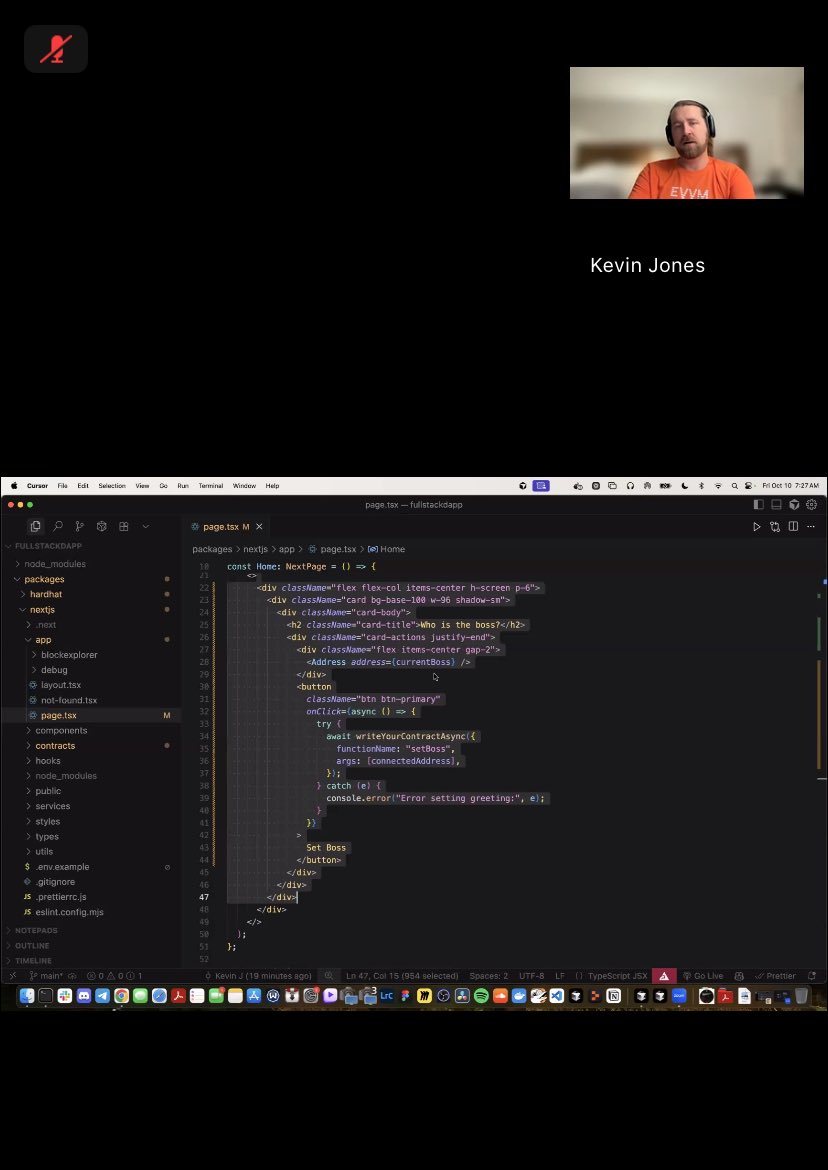This screenshot has width=828, height=1170.
Task: Open the Search view icon
Action: [x=57, y=527]
